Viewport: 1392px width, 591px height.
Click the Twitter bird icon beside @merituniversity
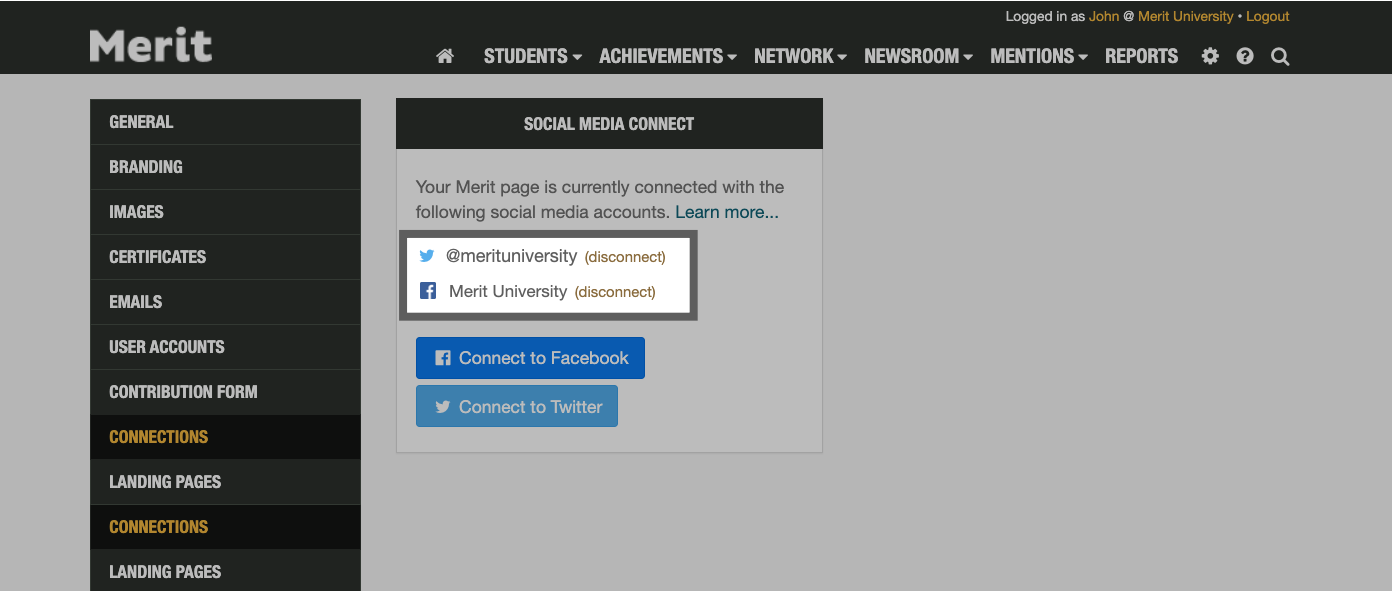(x=427, y=256)
